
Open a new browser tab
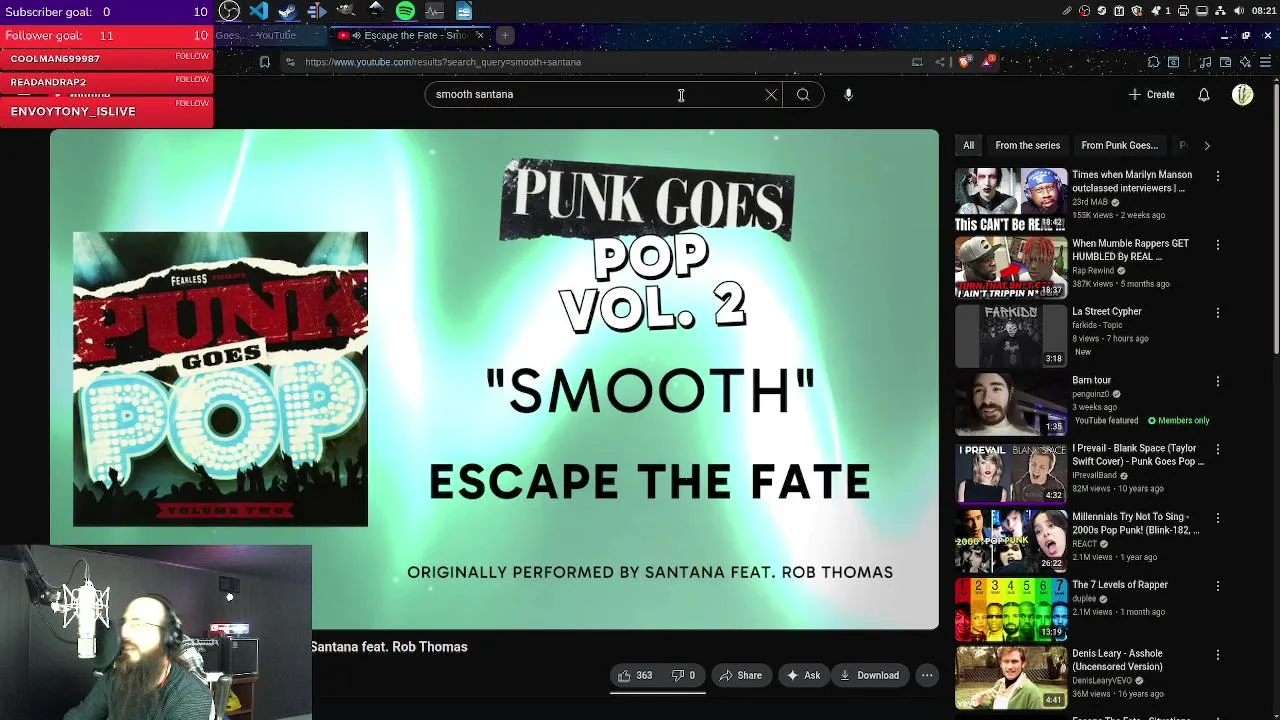pos(505,35)
